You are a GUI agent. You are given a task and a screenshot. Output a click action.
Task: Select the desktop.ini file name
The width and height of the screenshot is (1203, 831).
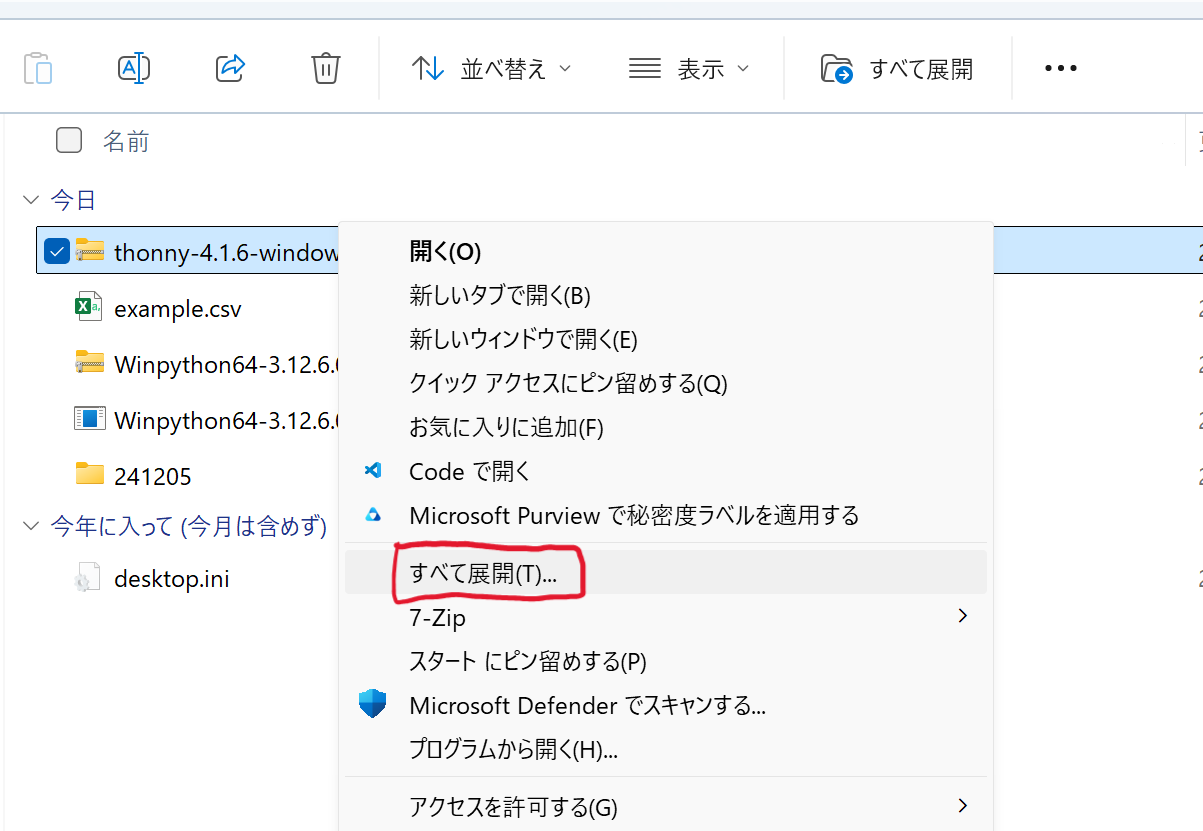click(172, 579)
